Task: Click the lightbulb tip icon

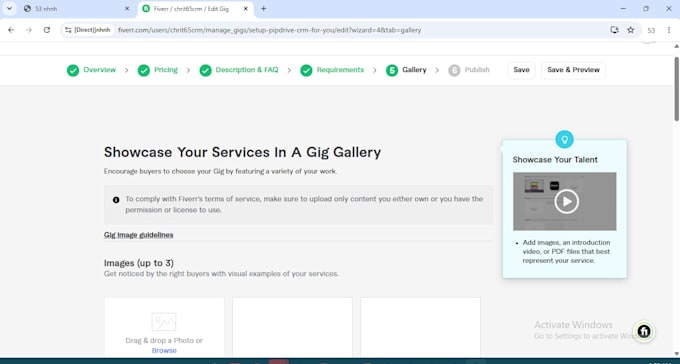Action: coord(564,139)
